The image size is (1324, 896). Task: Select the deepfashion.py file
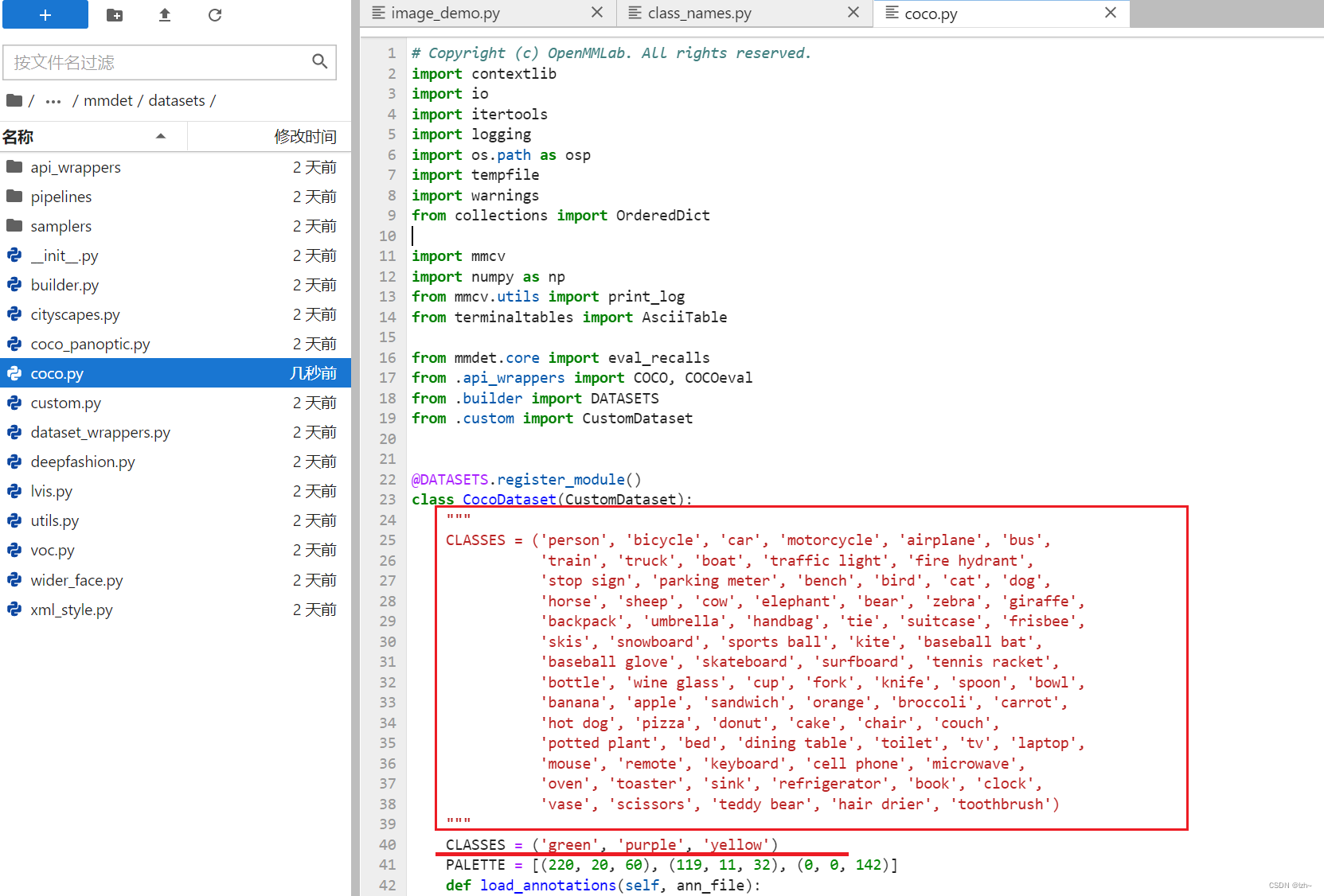175,462
